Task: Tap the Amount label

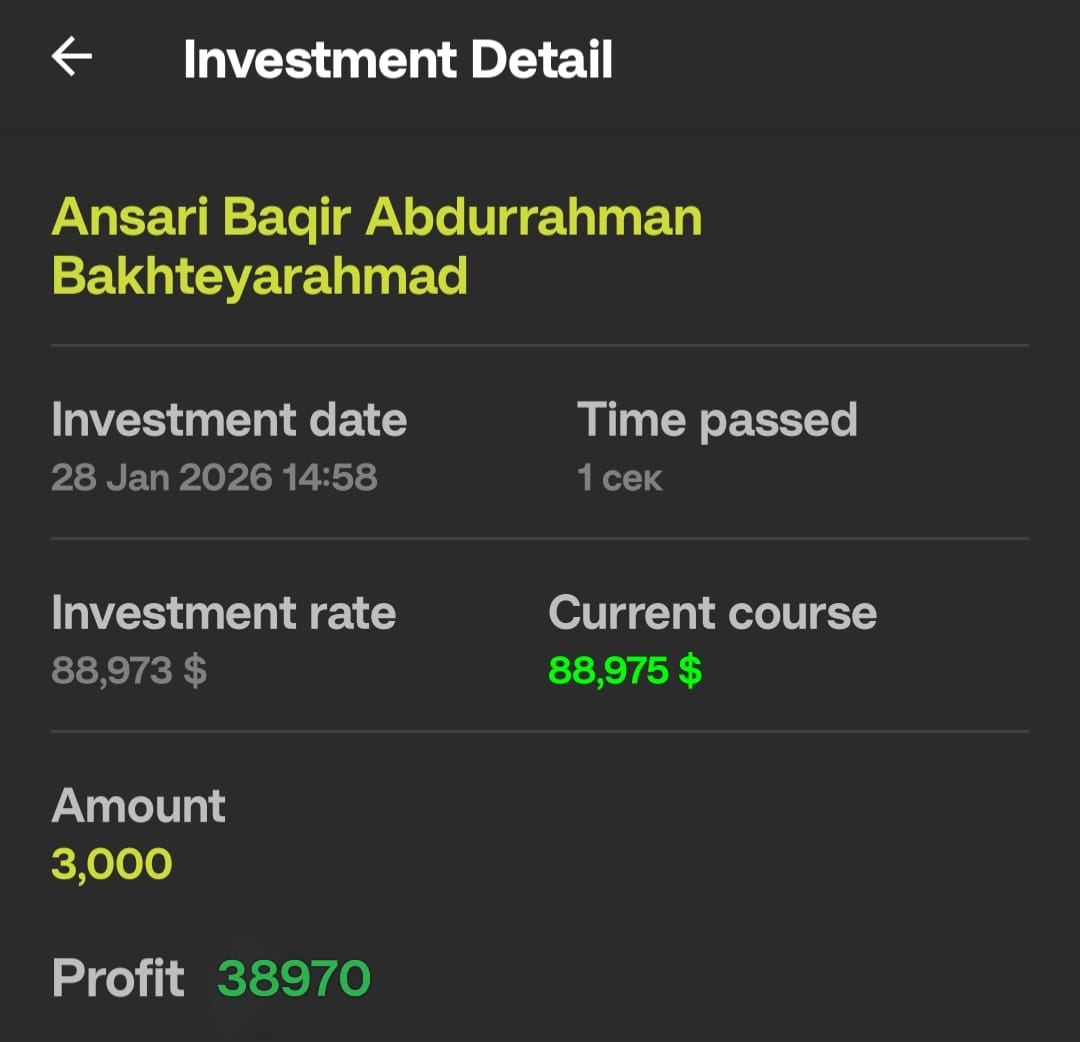Action: [x=138, y=805]
